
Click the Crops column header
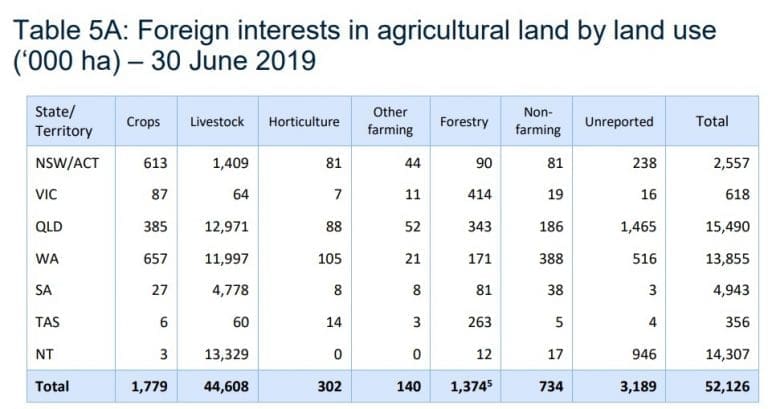tap(143, 121)
